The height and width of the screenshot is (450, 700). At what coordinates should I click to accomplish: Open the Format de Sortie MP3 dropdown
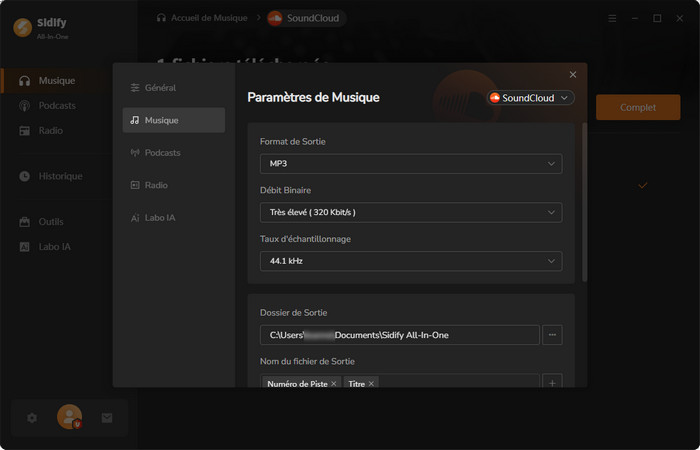[x=411, y=164]
